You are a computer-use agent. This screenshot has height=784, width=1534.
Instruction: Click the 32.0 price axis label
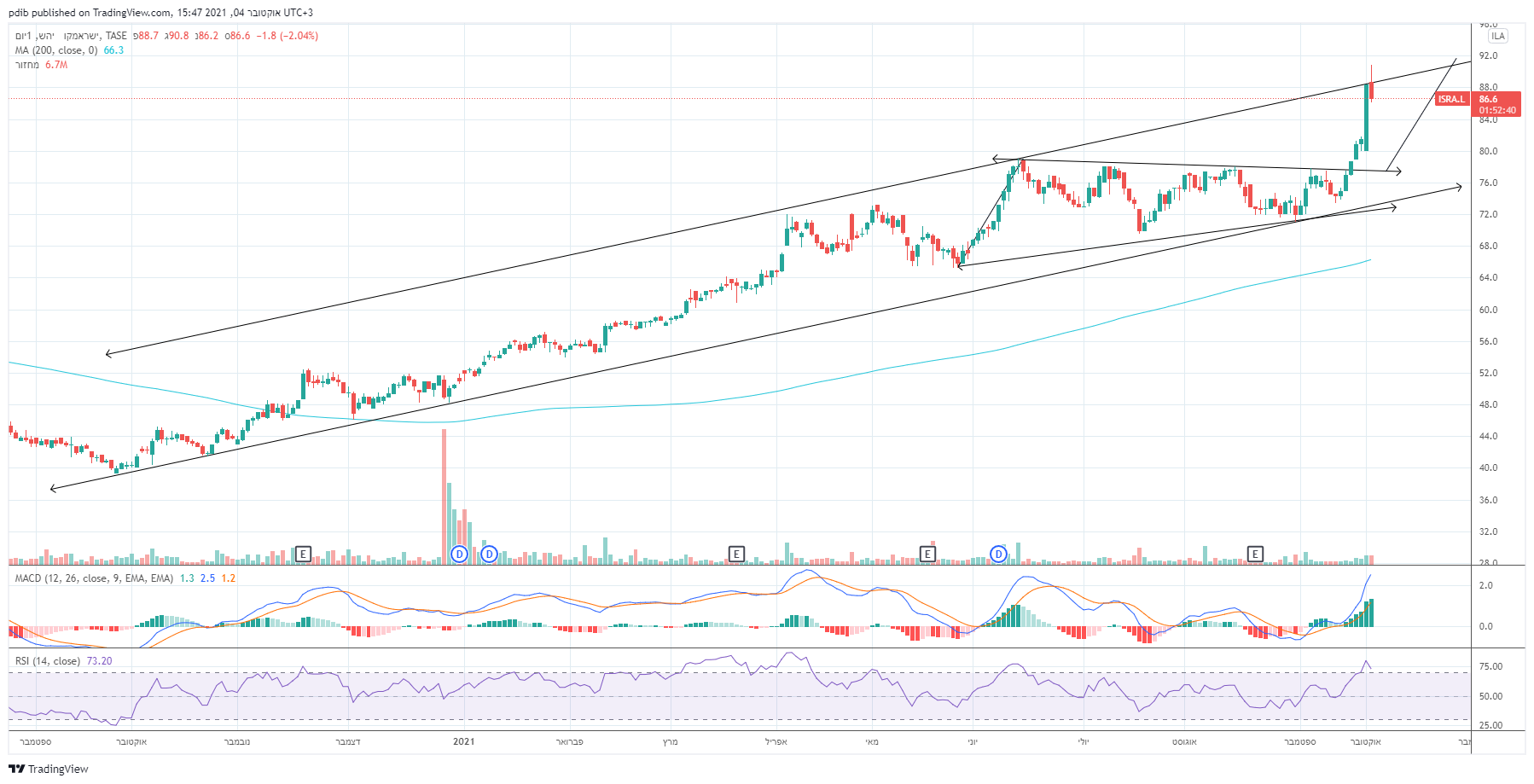1489,532
